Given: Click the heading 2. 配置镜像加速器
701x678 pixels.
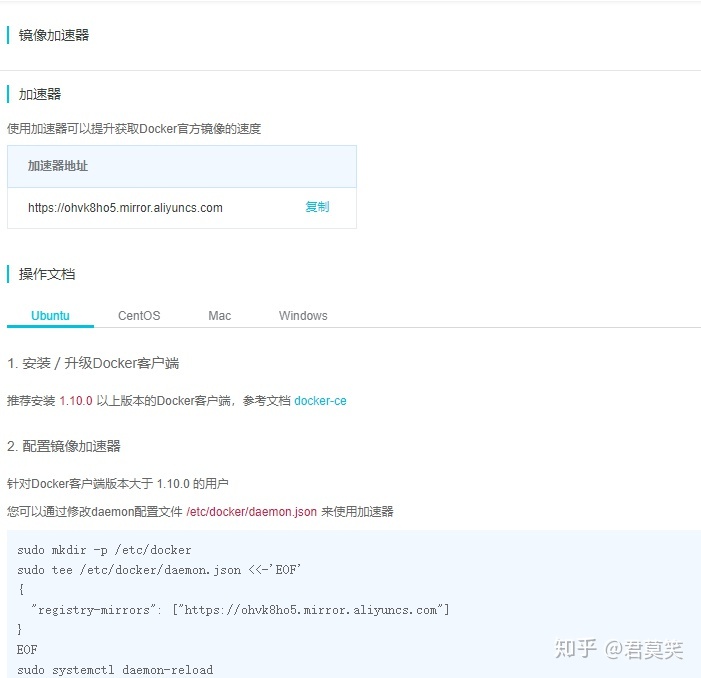Looking at the screenshot, I should (x=64, y=446).
